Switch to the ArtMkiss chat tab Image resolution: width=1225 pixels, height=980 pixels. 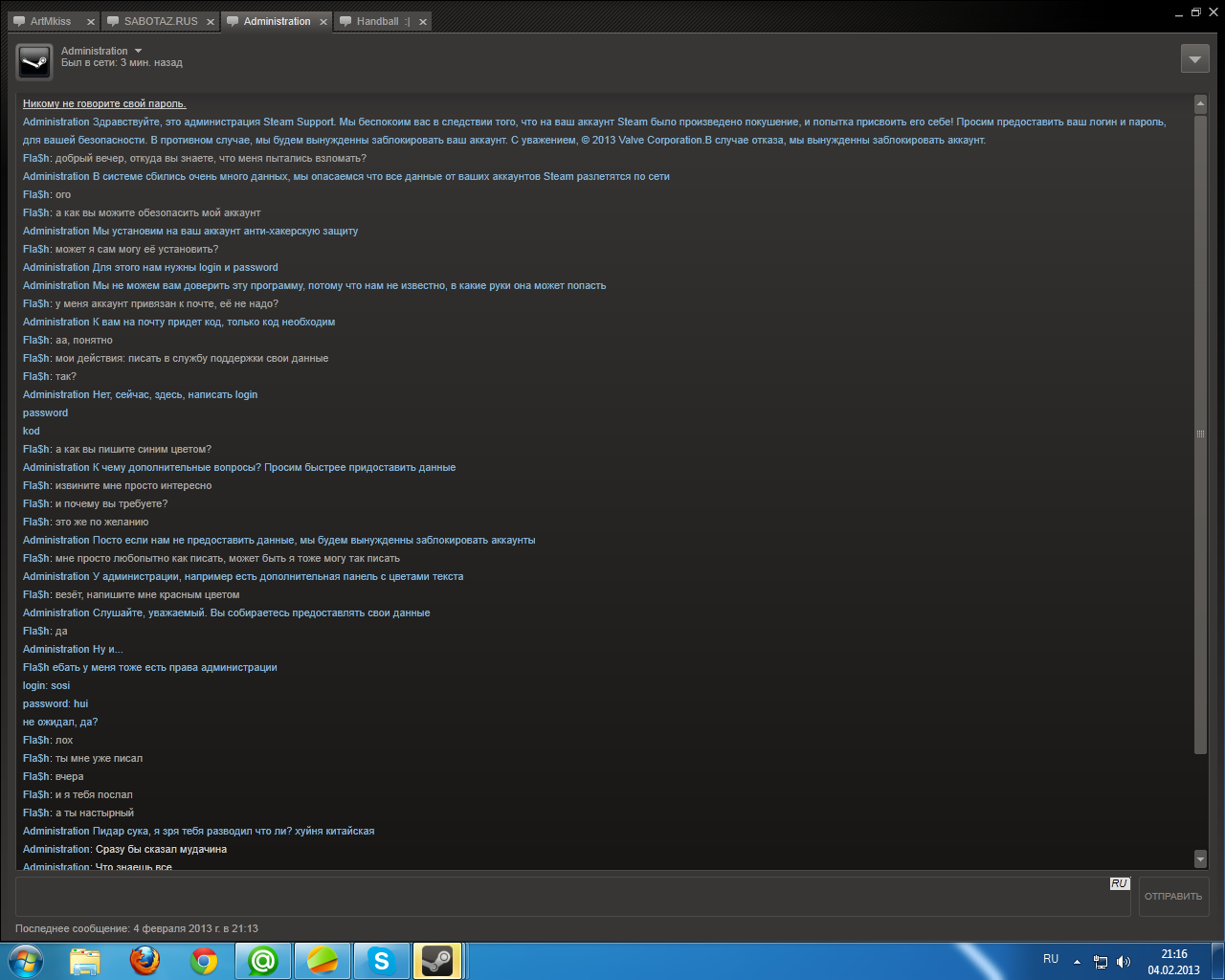(x=51, y=21)
